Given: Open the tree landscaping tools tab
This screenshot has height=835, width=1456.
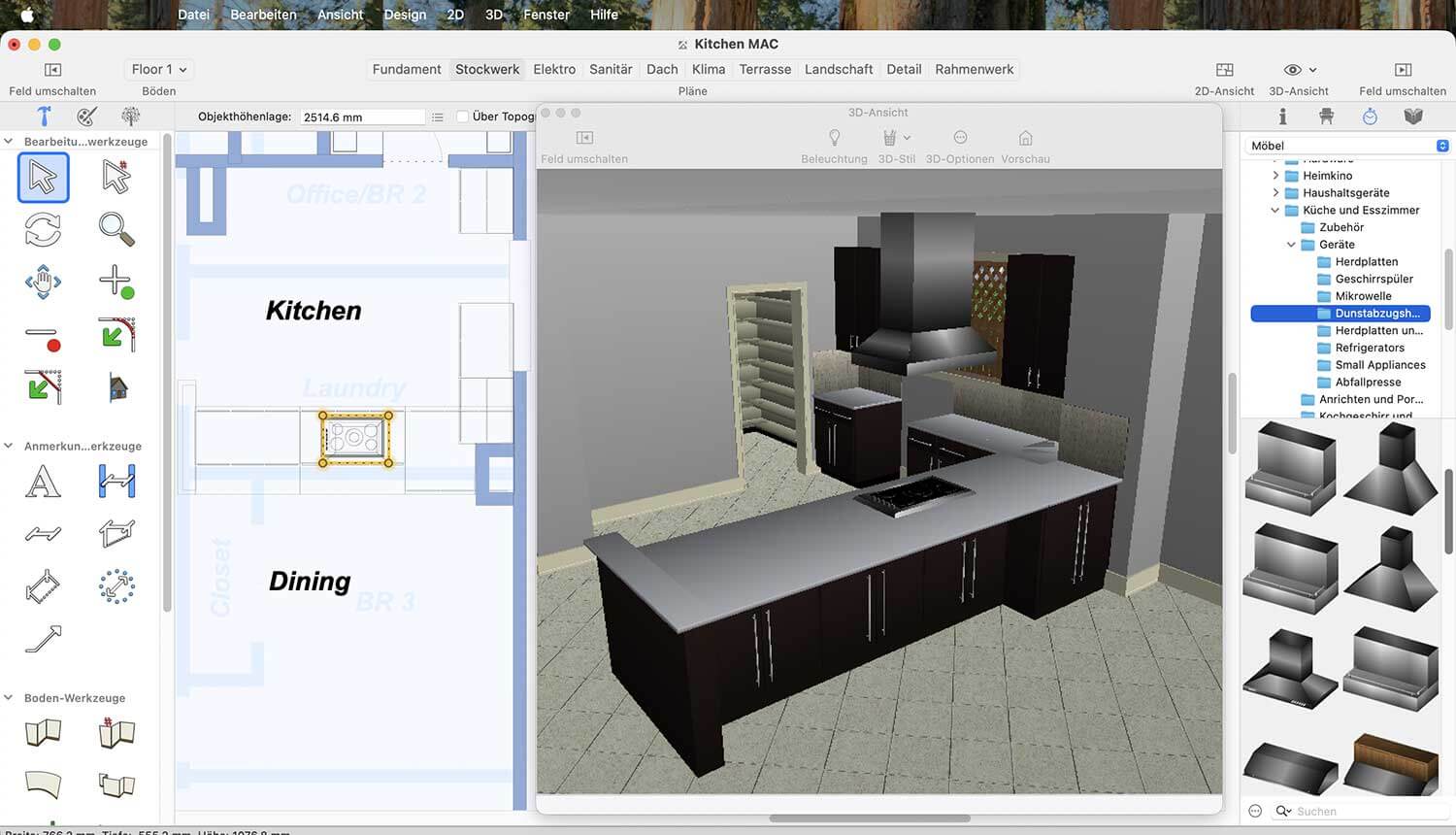Looking at the screenshot, I should (x=130, y=117).
